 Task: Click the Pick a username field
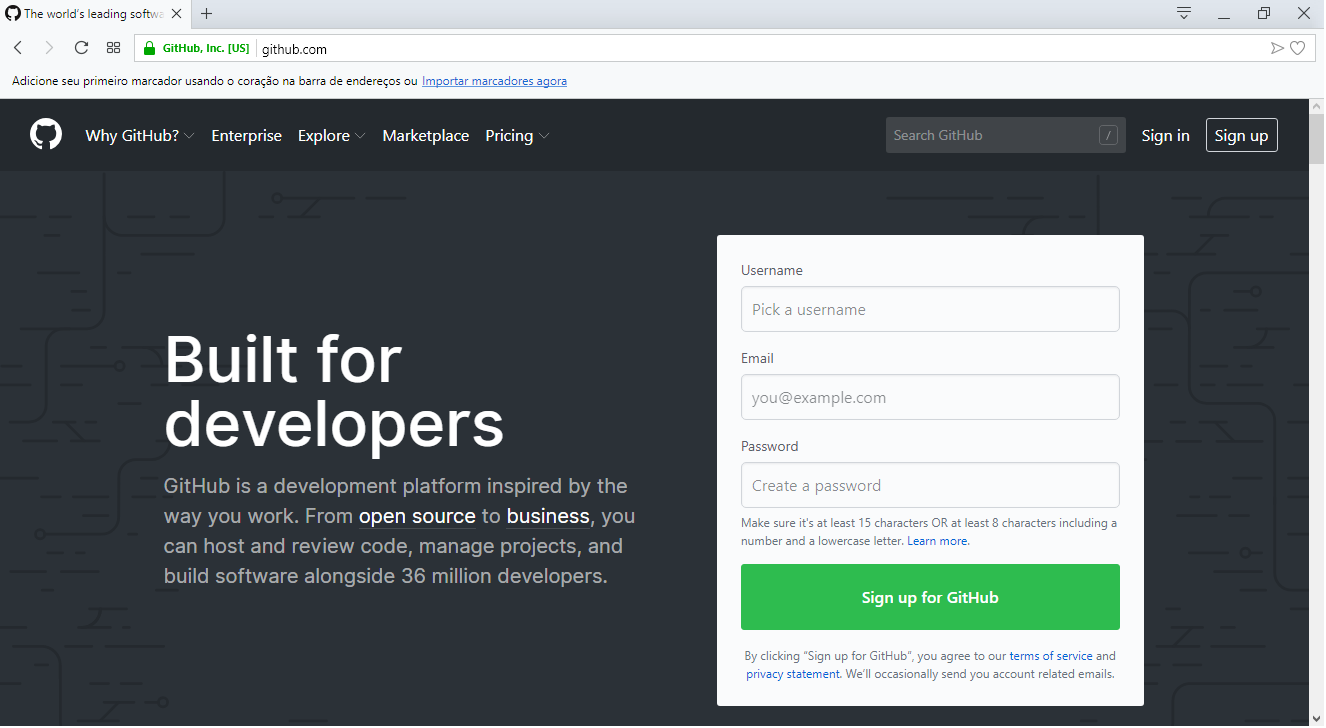[929, 309]
